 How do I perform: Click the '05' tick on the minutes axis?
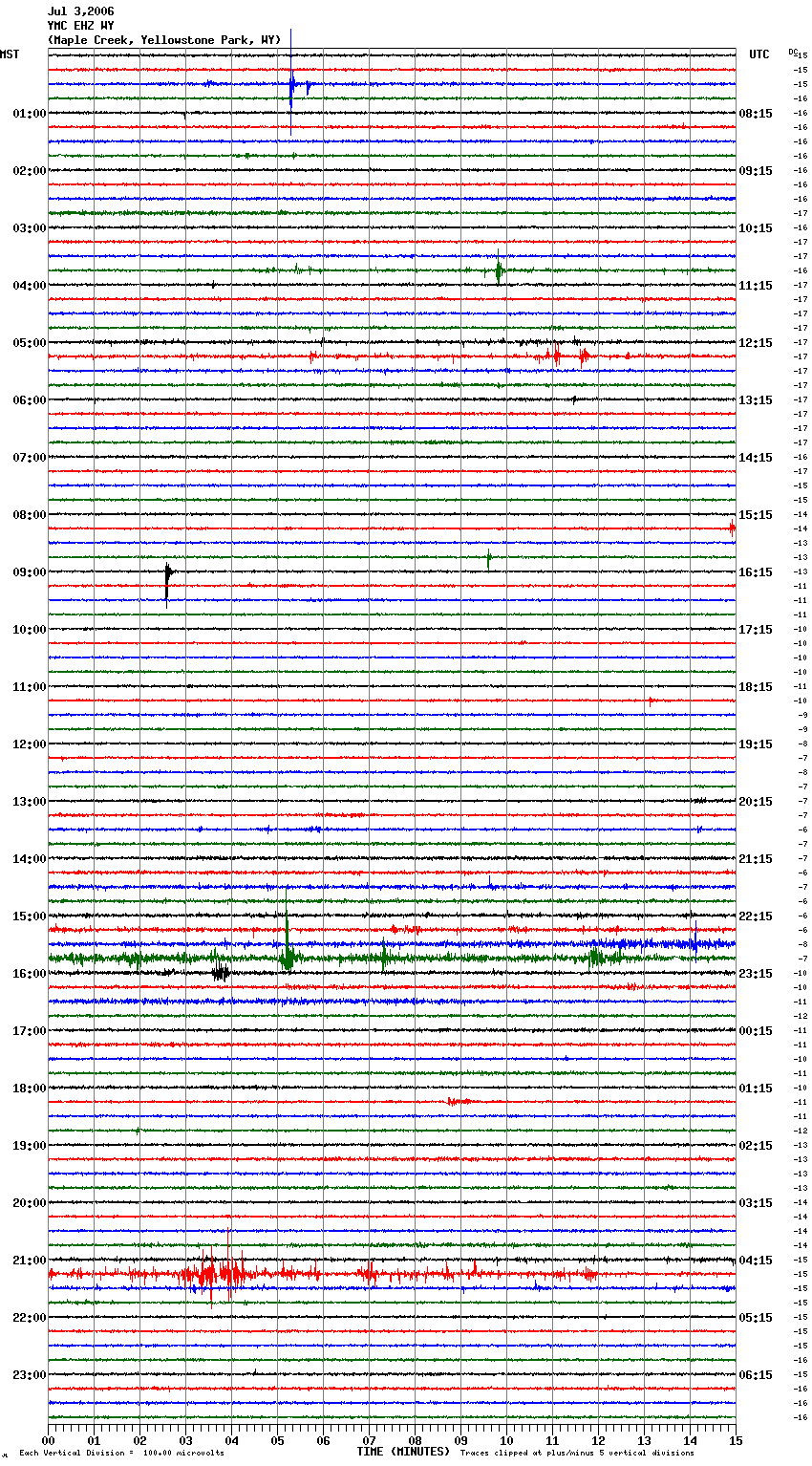pos(278,1440)
